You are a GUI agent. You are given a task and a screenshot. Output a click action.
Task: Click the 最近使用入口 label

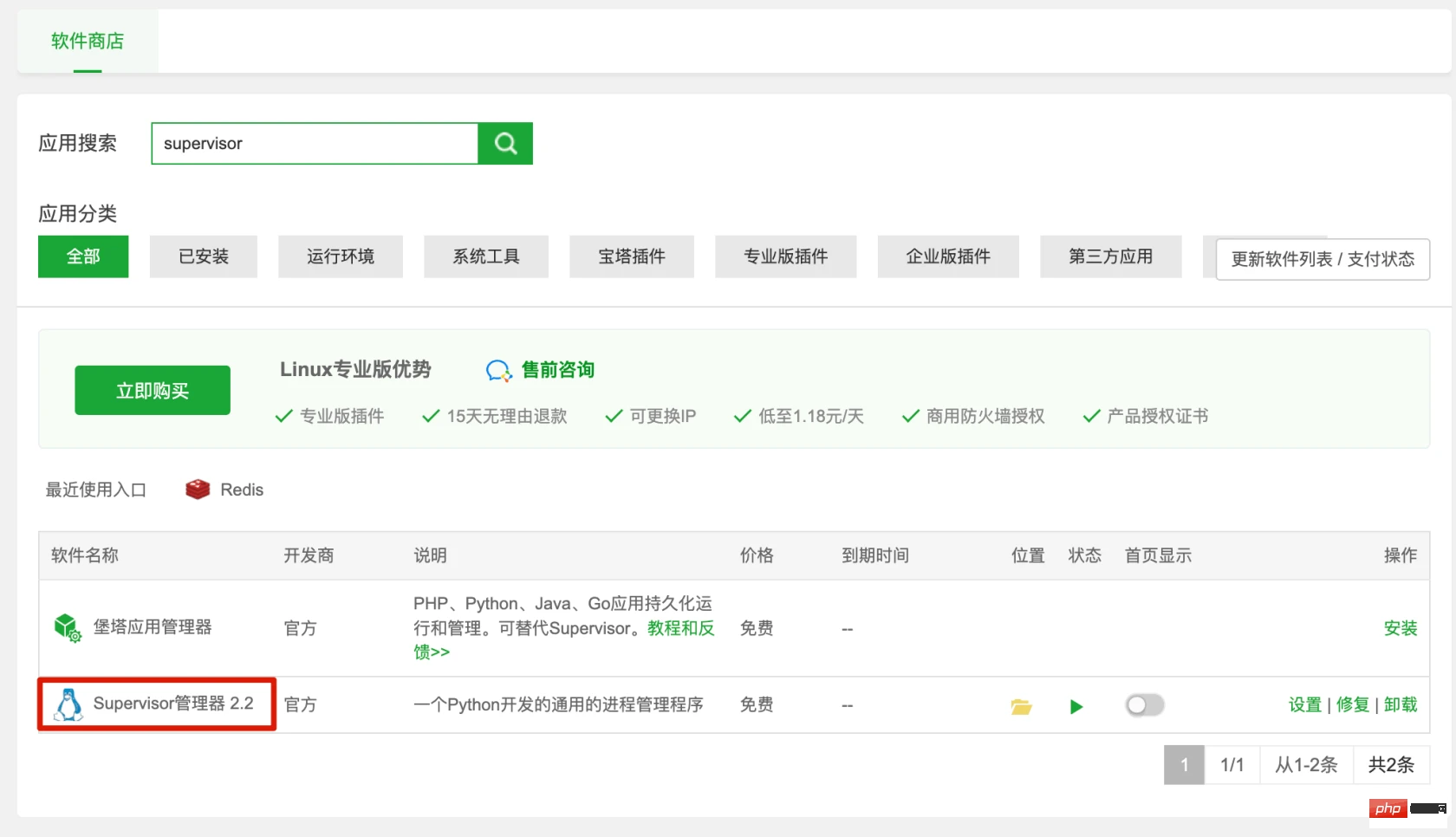(x=96, y=490)
